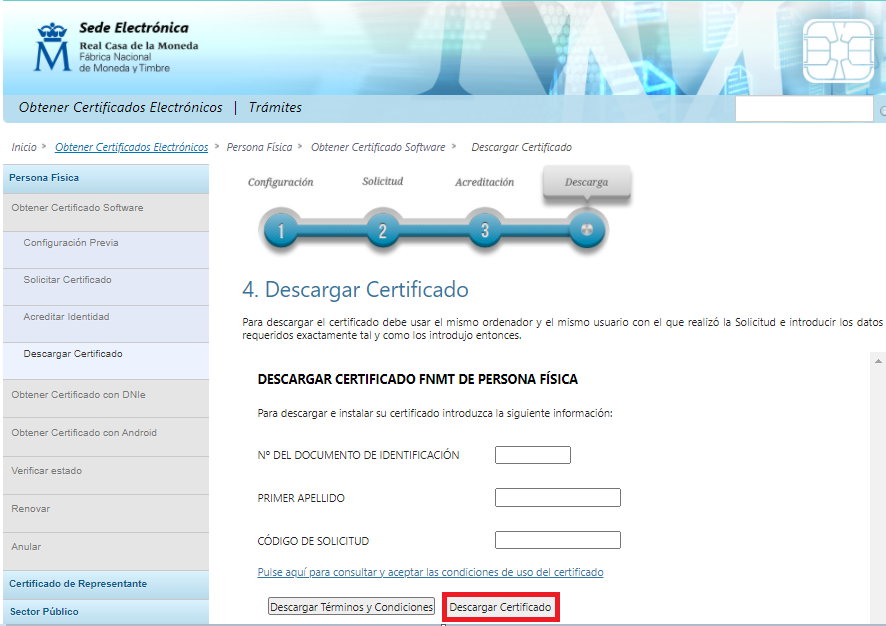This screenshot has width=886, height=626.
Task: Focus Nº del documento de identificación field
Action: 533,455
